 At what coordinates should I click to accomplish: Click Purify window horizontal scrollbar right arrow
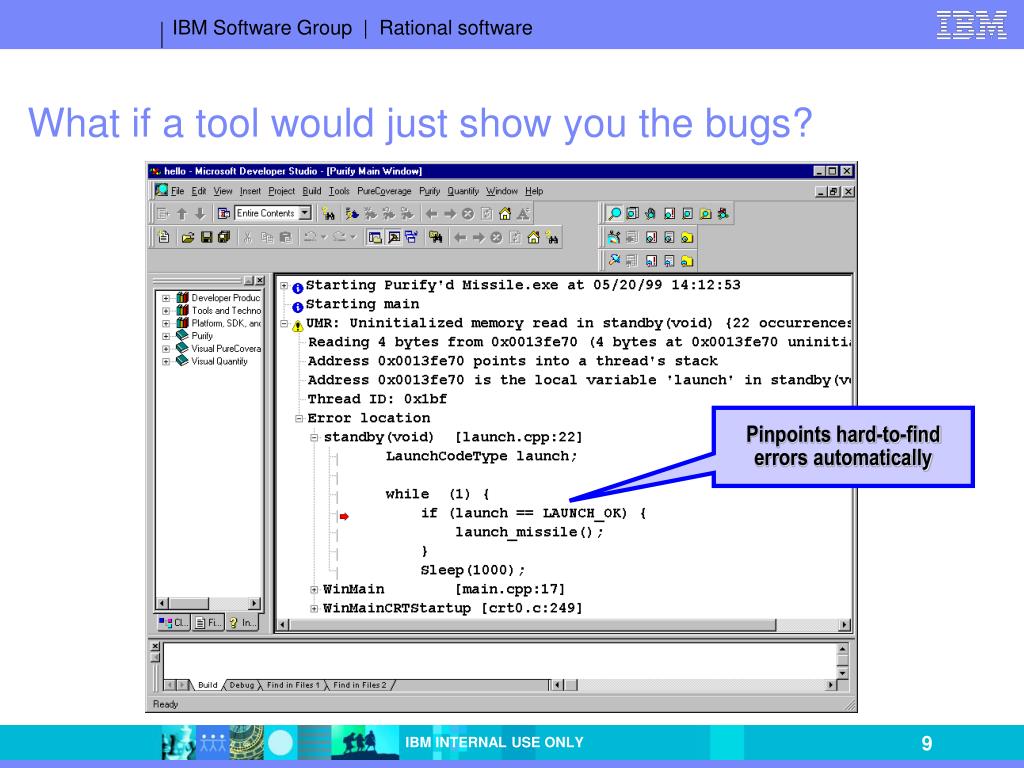pyautogui.click(x=844, y=625)
